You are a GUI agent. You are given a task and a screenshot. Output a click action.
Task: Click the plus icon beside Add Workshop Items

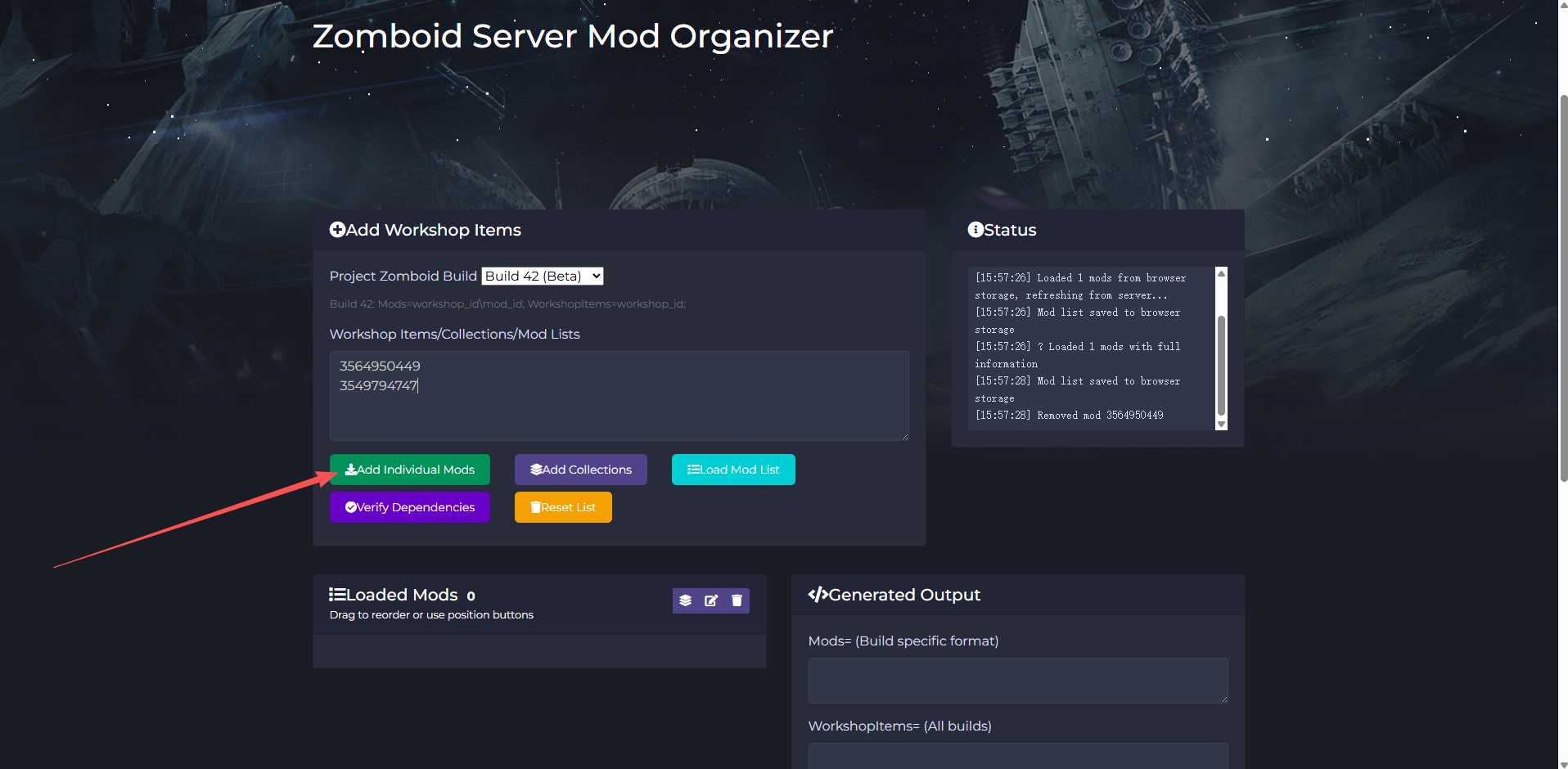pyautogui.click(x=337, y=230)
